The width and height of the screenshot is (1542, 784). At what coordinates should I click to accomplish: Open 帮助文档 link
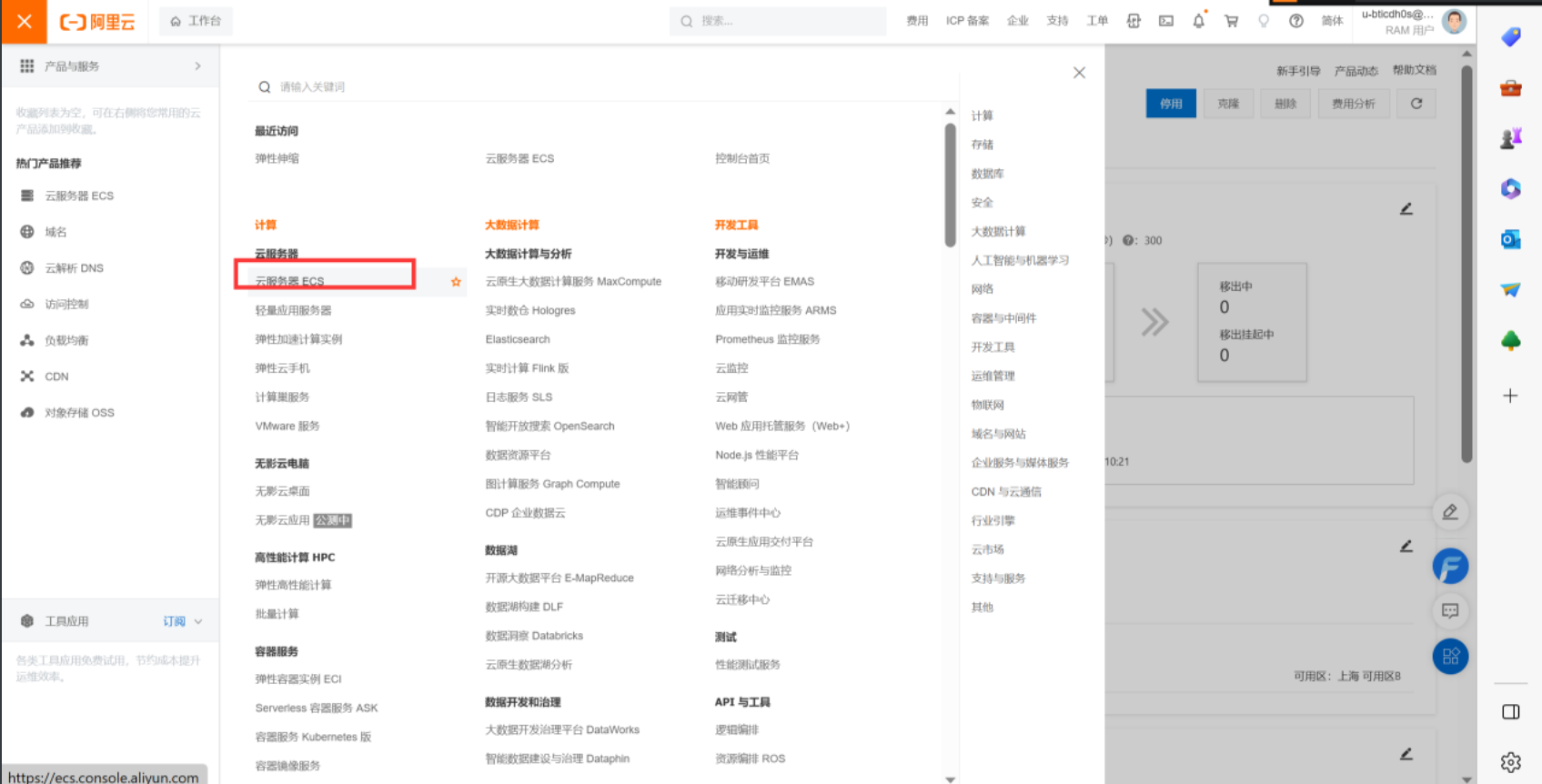coord(1415,70)
